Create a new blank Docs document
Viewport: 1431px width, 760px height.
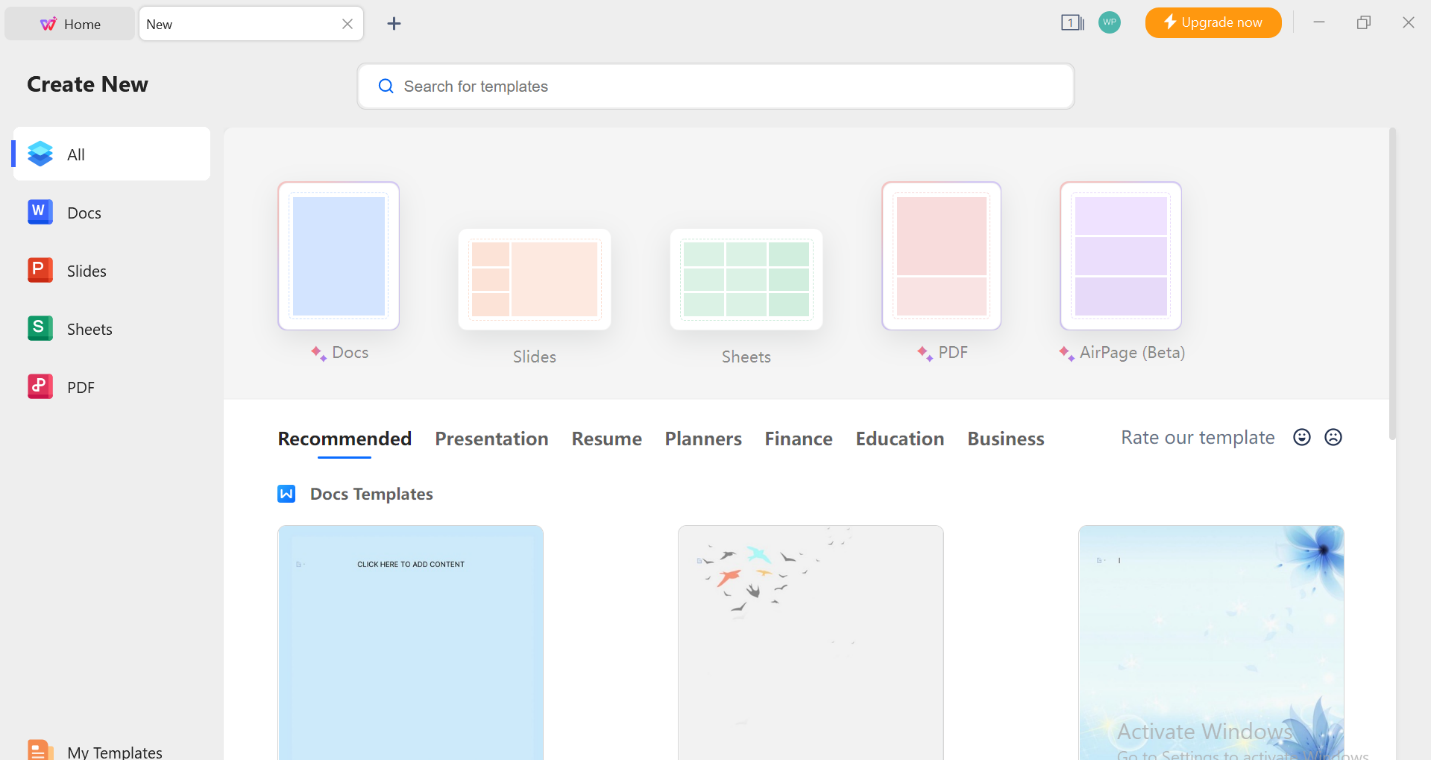point(338,256)
